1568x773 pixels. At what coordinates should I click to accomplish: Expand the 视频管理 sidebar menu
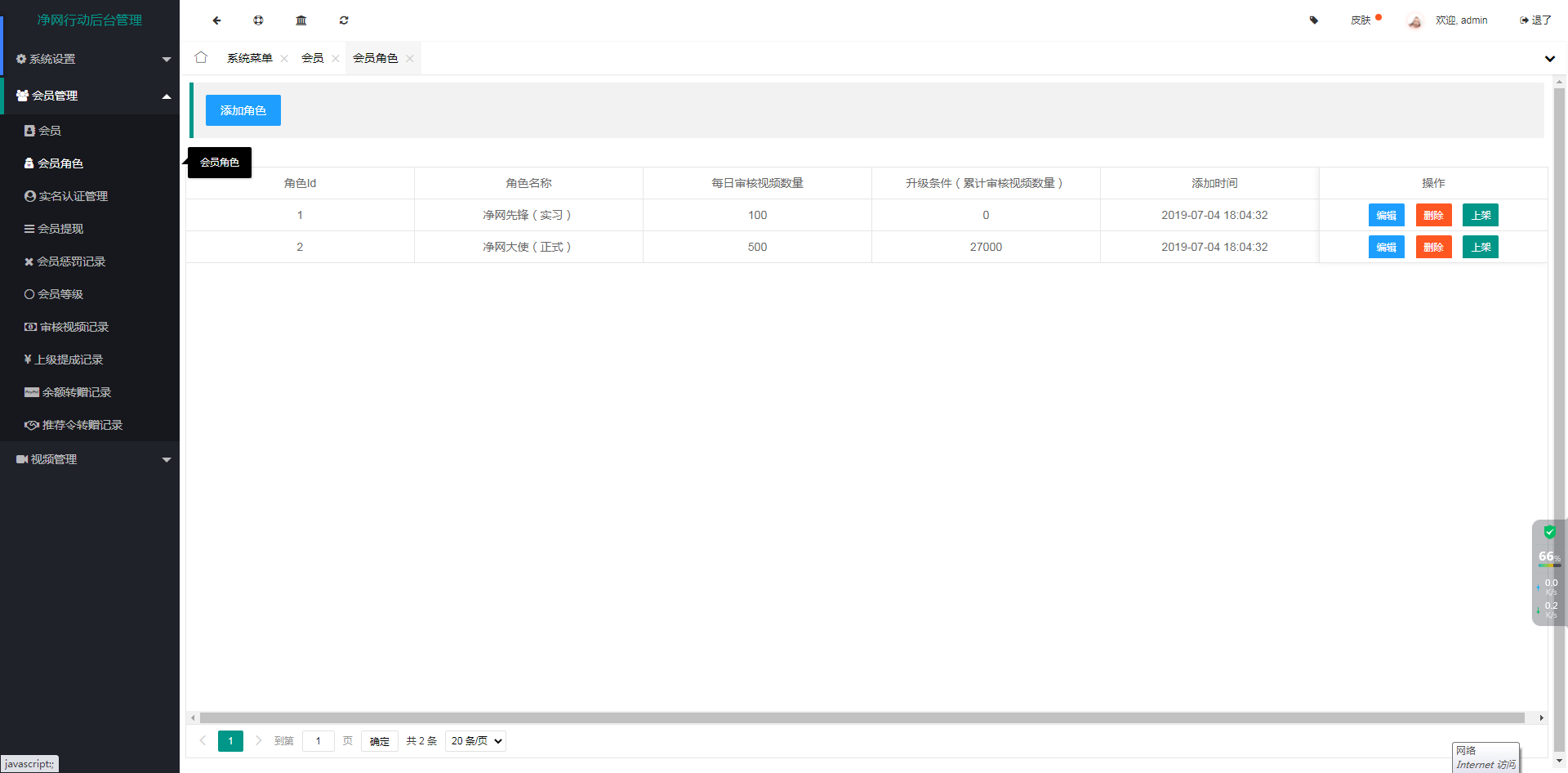pyautogui.click(x=90, y=459)
